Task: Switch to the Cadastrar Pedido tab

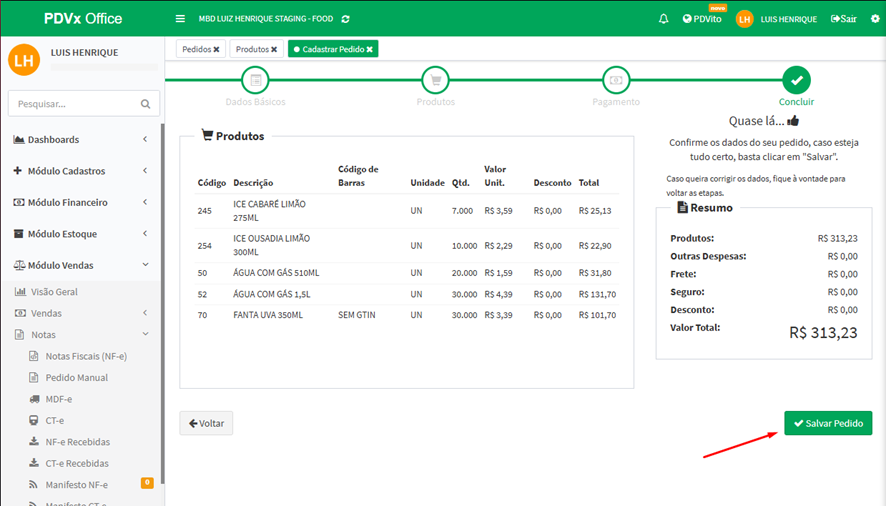Action: (x=331, y=49)
